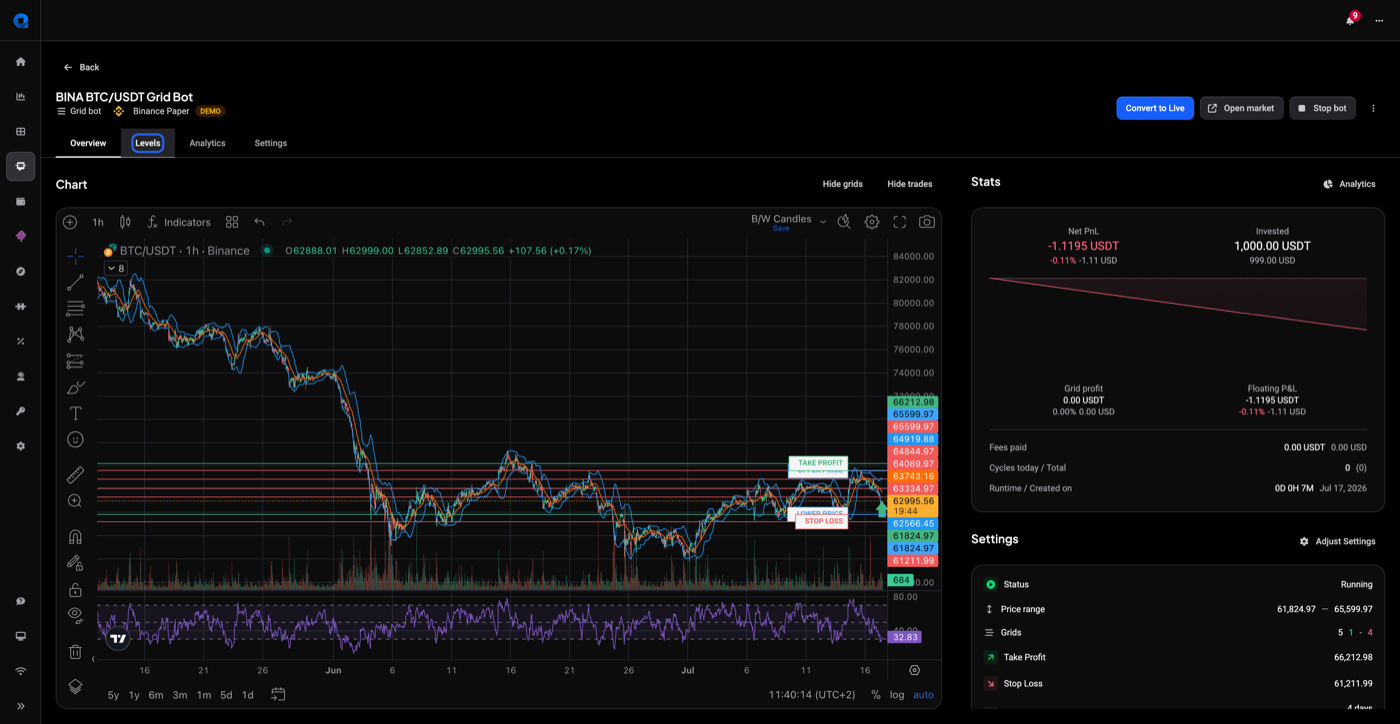This screenshot has width=1400, height=724.
Task: Open the top-right ellipsis menu
Action: coord(1379,20)
